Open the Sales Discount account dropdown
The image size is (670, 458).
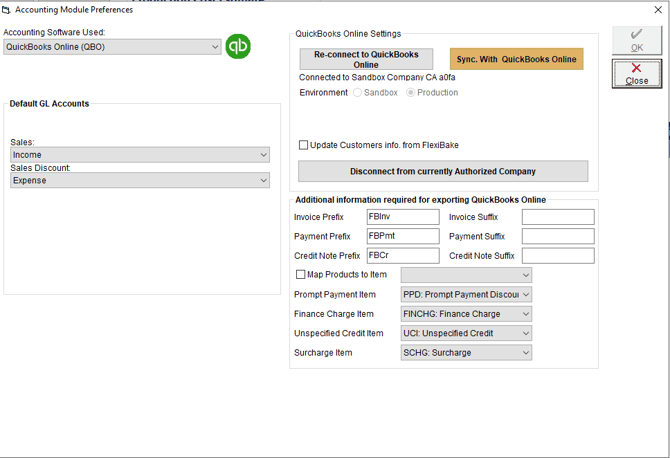click(140, 180)
